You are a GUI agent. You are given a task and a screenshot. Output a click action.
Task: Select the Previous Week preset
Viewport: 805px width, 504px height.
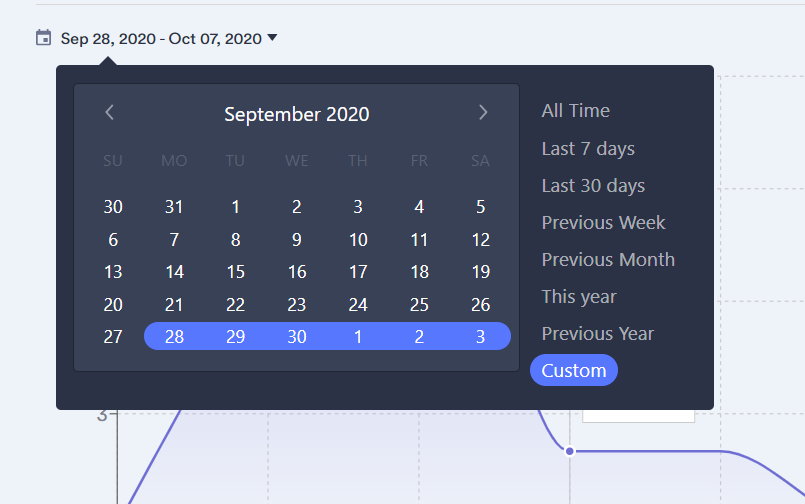coord(603,223)
